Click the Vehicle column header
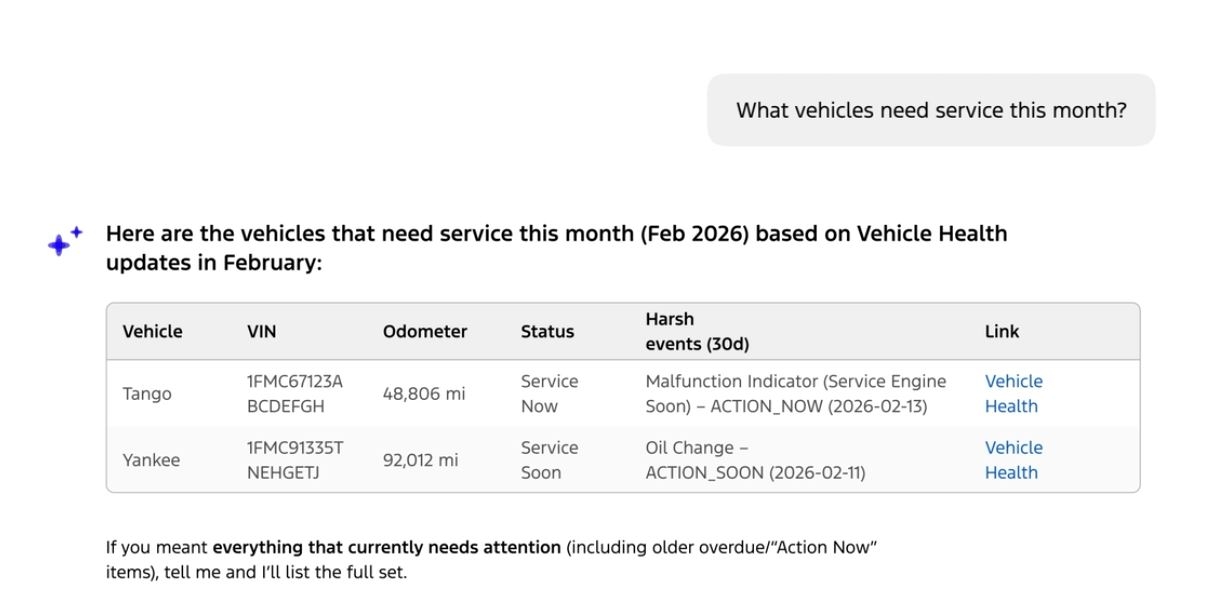Image resolution: width=1215 pixels, height=611 pixels. coord(152,332)
